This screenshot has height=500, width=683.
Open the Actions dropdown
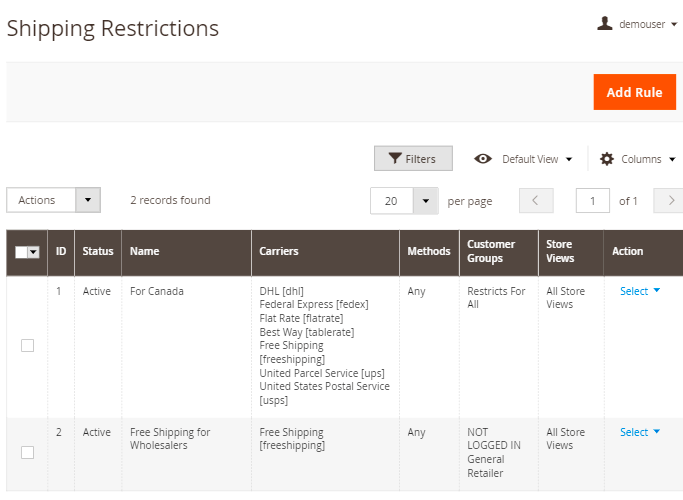54,200
